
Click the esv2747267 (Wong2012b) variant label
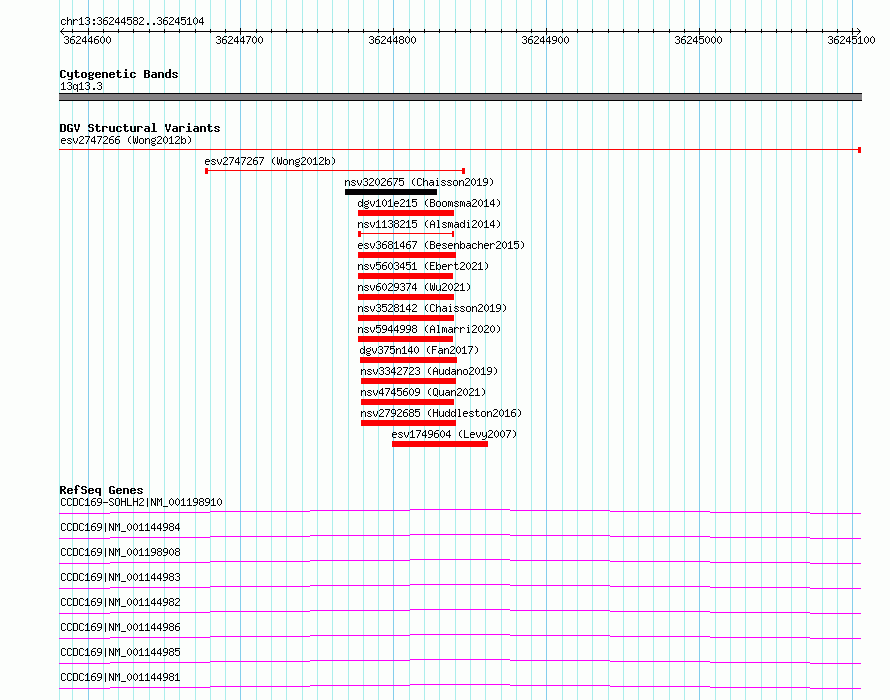pyautogui.click(x=270, y=161)
